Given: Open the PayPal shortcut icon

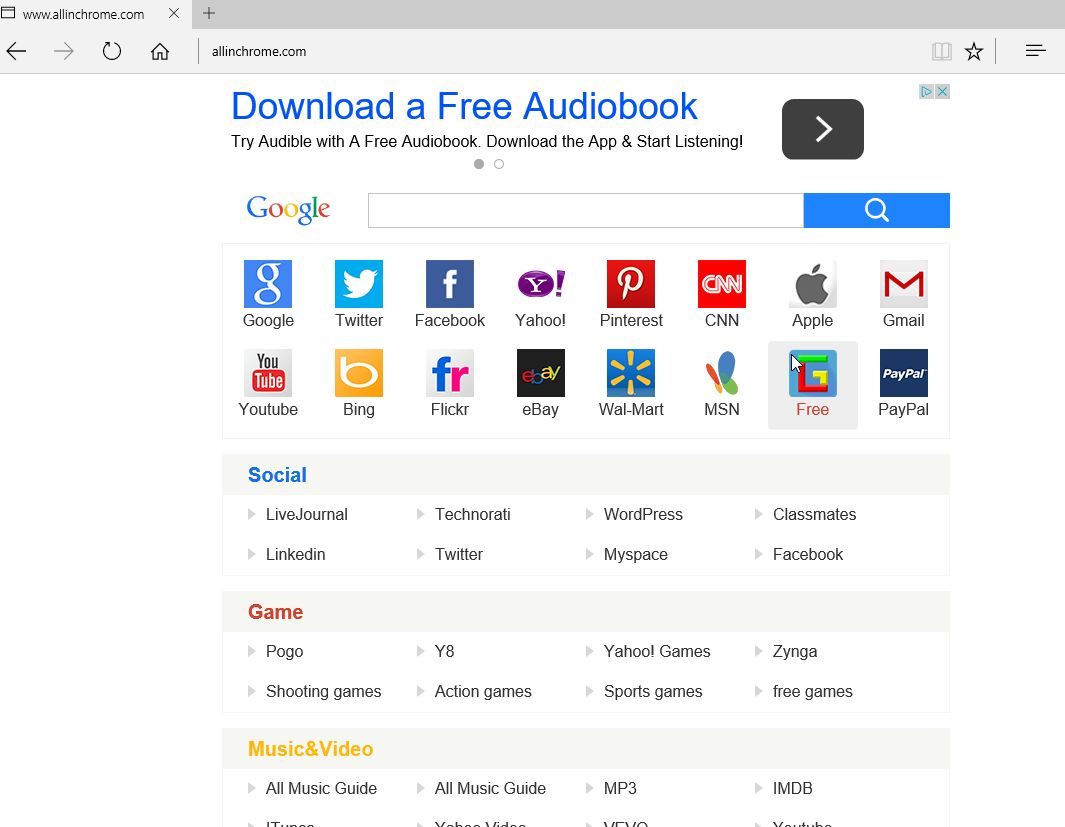Looking at the screenshot, I should pos(902,372).
